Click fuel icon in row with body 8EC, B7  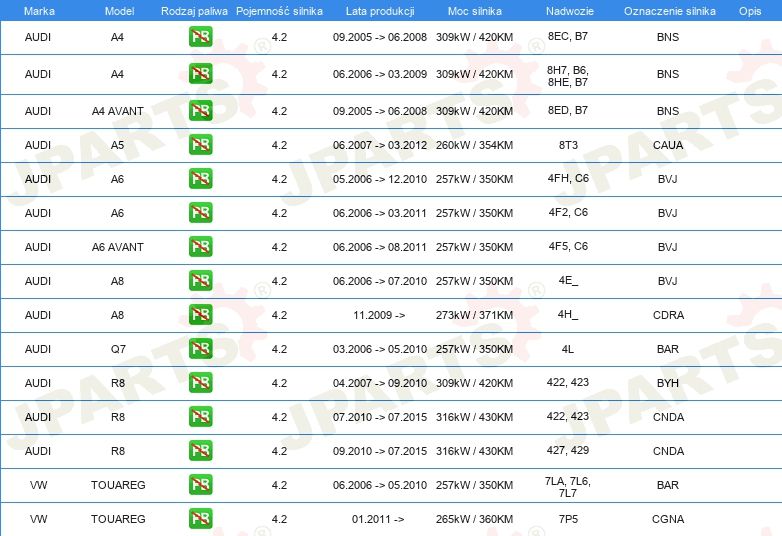[x=200, y=36]
